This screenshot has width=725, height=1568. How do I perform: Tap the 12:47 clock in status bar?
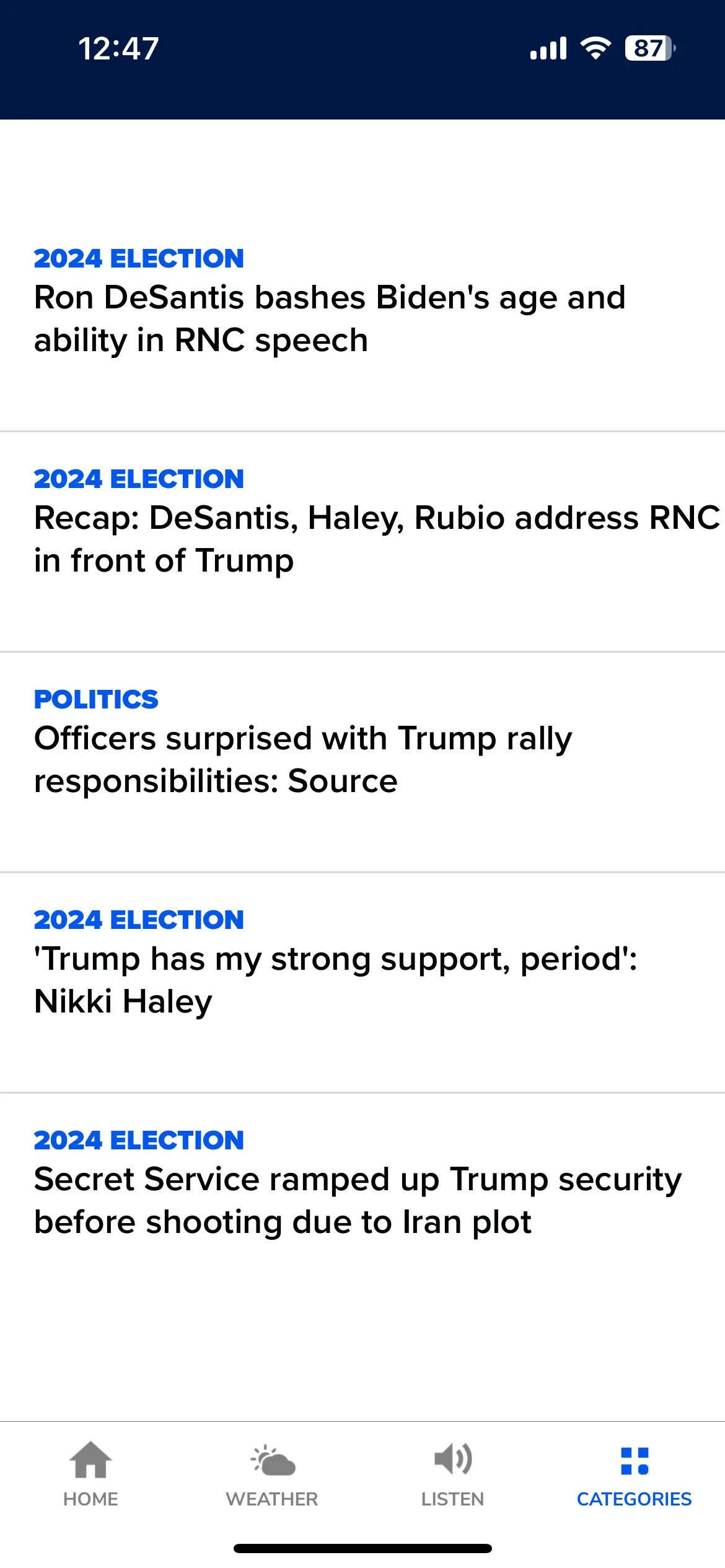point(118,48)
